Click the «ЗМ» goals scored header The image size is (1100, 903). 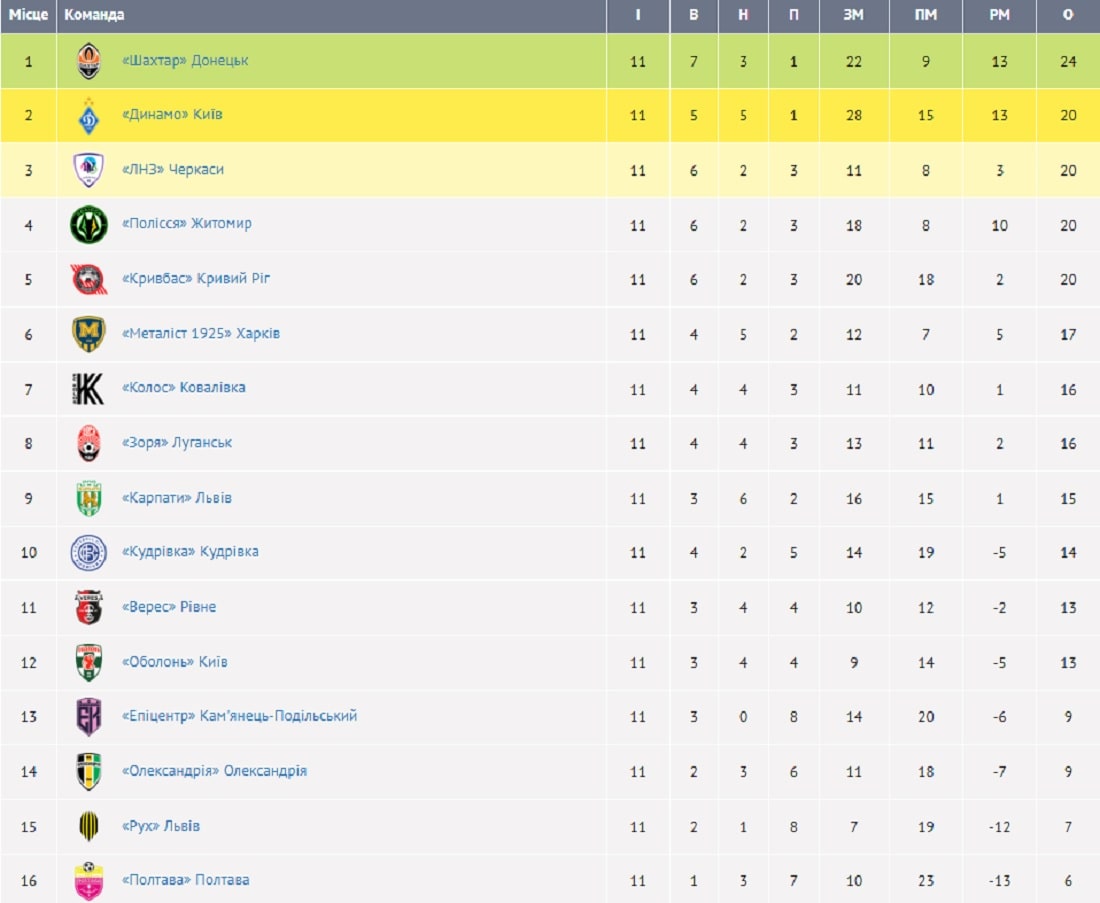tap(853, 15)
